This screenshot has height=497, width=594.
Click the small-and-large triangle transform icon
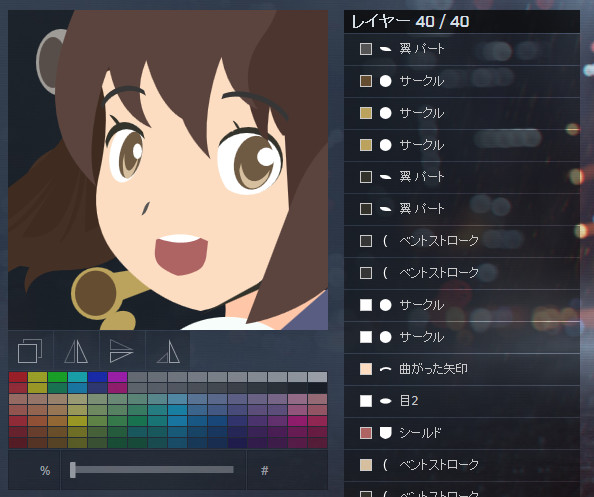click(x=168, y=352)
